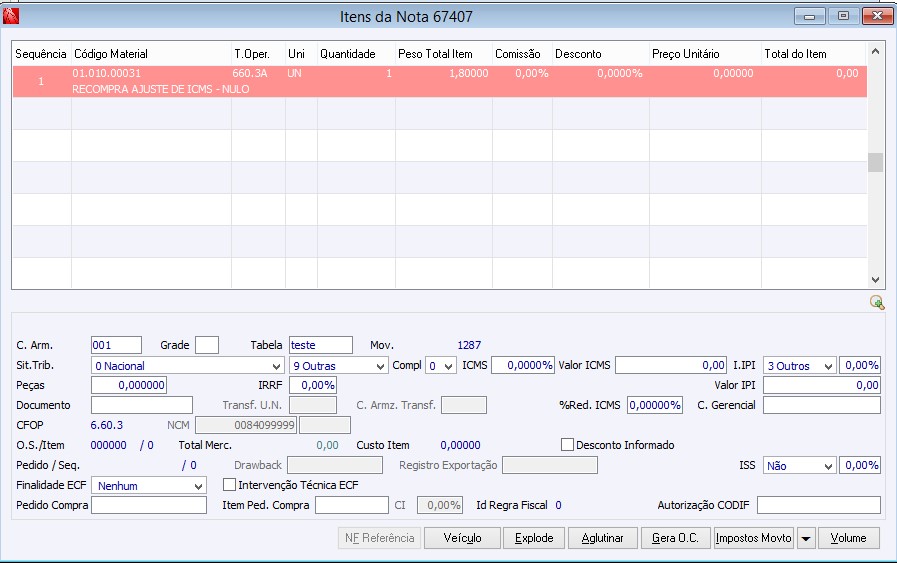Click the Autorização CODIF field
Image resolution: width=897 pixels, height=563 pixels.
(x=819, y=505)
